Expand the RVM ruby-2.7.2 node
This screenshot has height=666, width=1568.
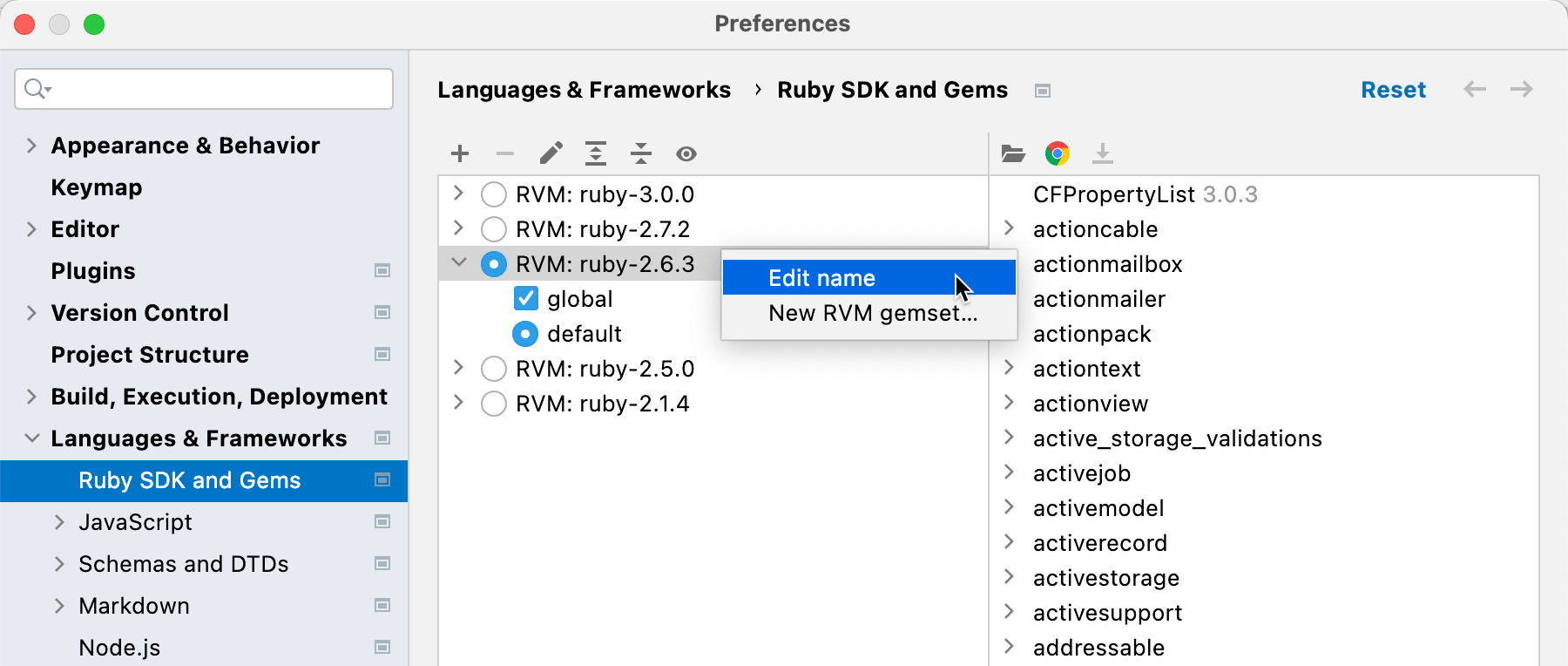coord(458,228)
